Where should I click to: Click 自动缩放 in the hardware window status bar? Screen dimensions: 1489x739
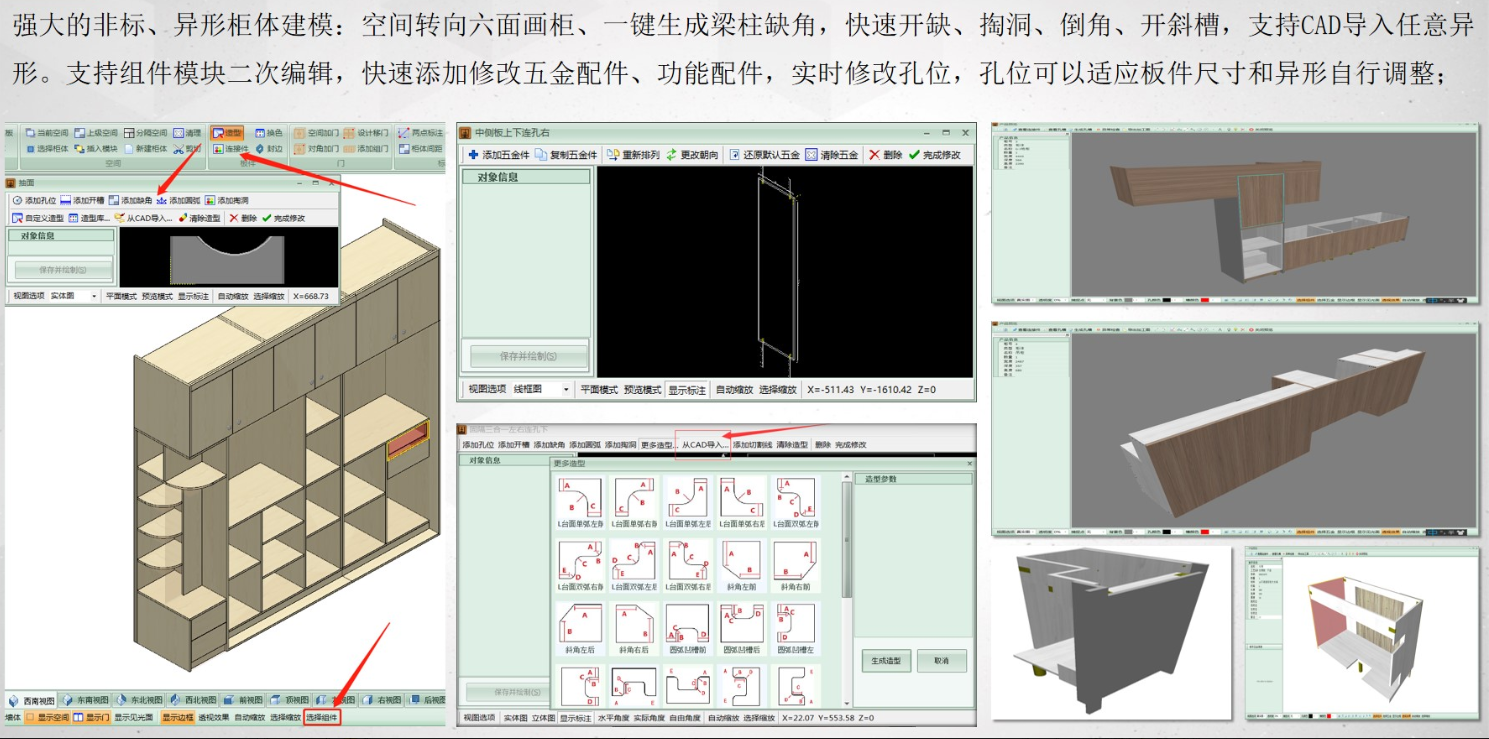pos(735,390)
